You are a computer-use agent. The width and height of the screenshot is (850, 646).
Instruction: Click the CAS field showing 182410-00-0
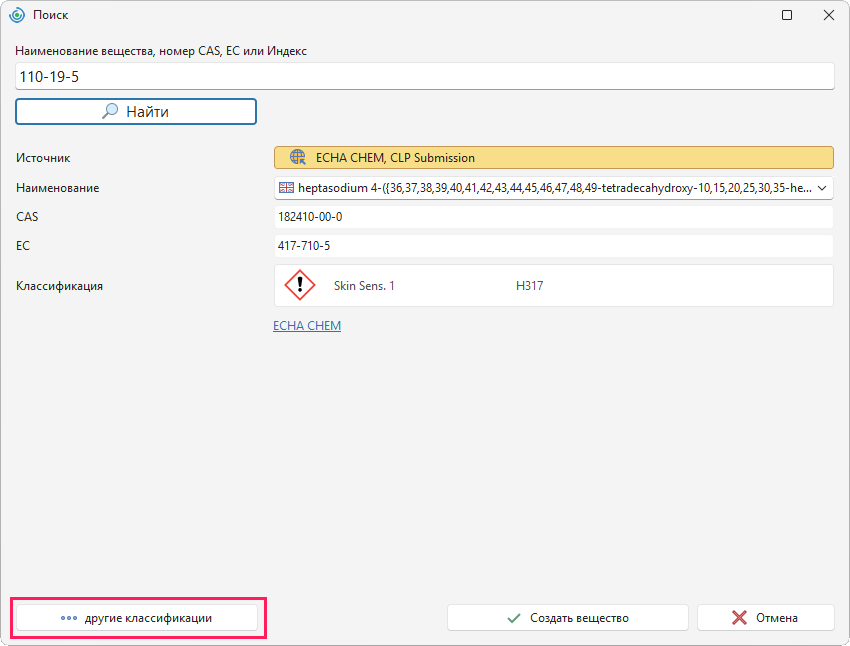point(553,217)
